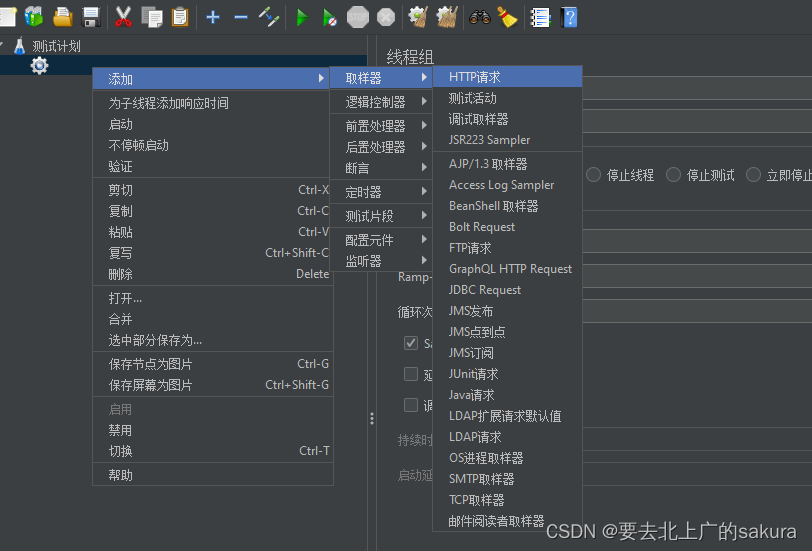Expand 定时器 submenu
Image resolution: width=812 pixels, height=551 pixels.
(381, 192)
